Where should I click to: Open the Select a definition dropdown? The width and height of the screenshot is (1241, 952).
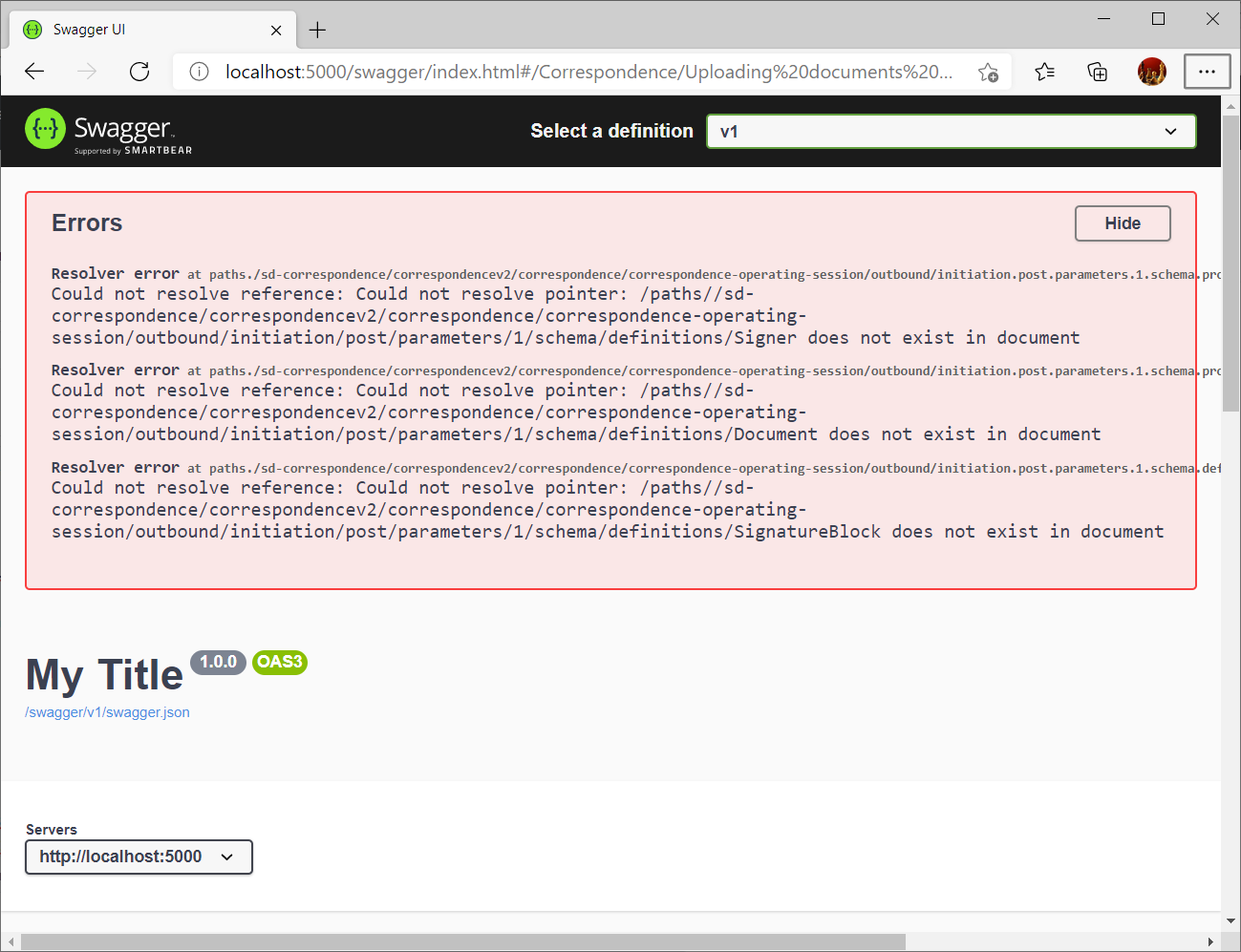(951, 131)
